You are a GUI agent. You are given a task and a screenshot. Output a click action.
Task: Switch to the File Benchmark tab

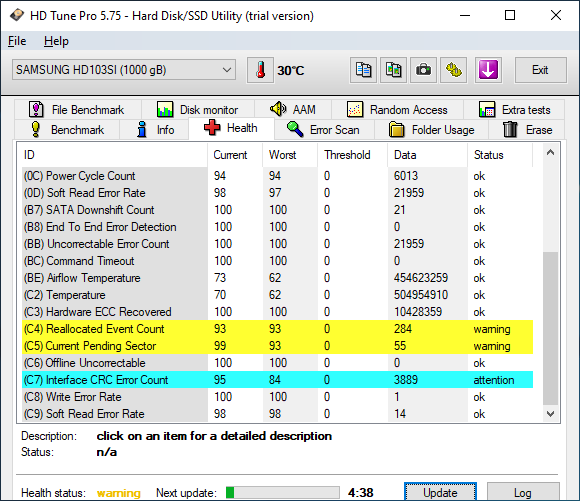point(78,110)
